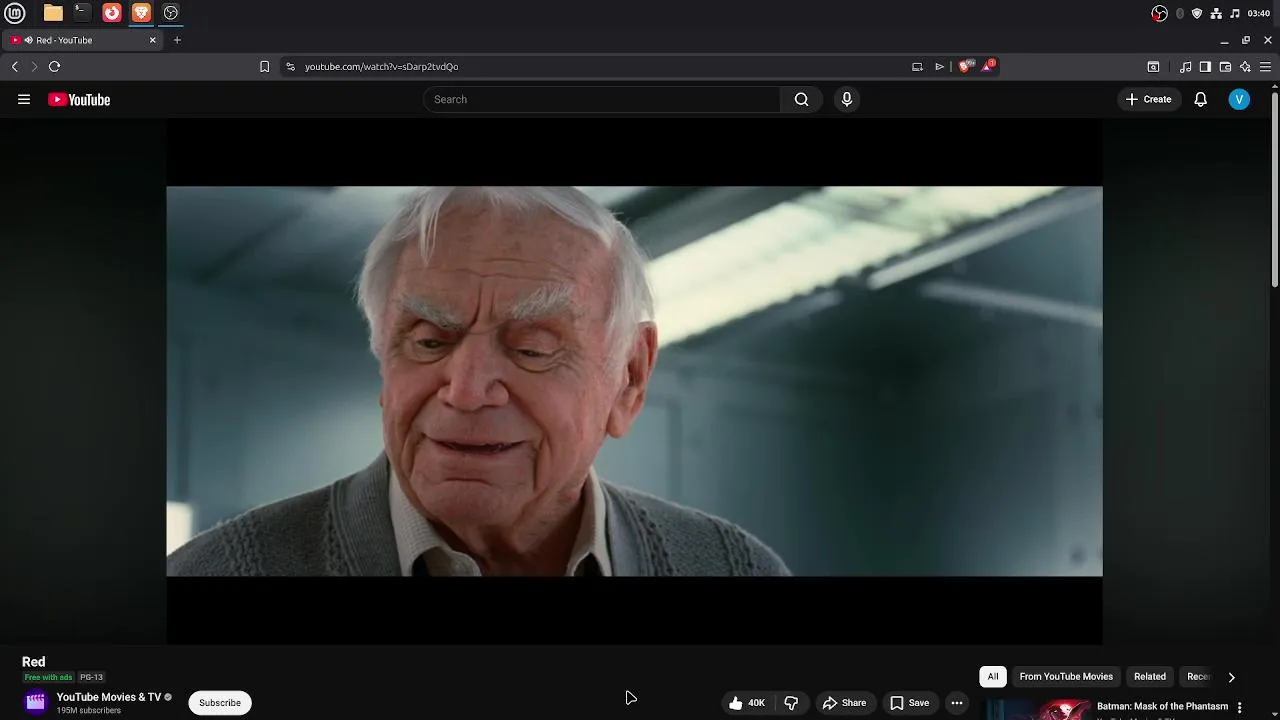The image size is (1280, 720).
Task: Launch the Files folder from panel
Action: 53,13
